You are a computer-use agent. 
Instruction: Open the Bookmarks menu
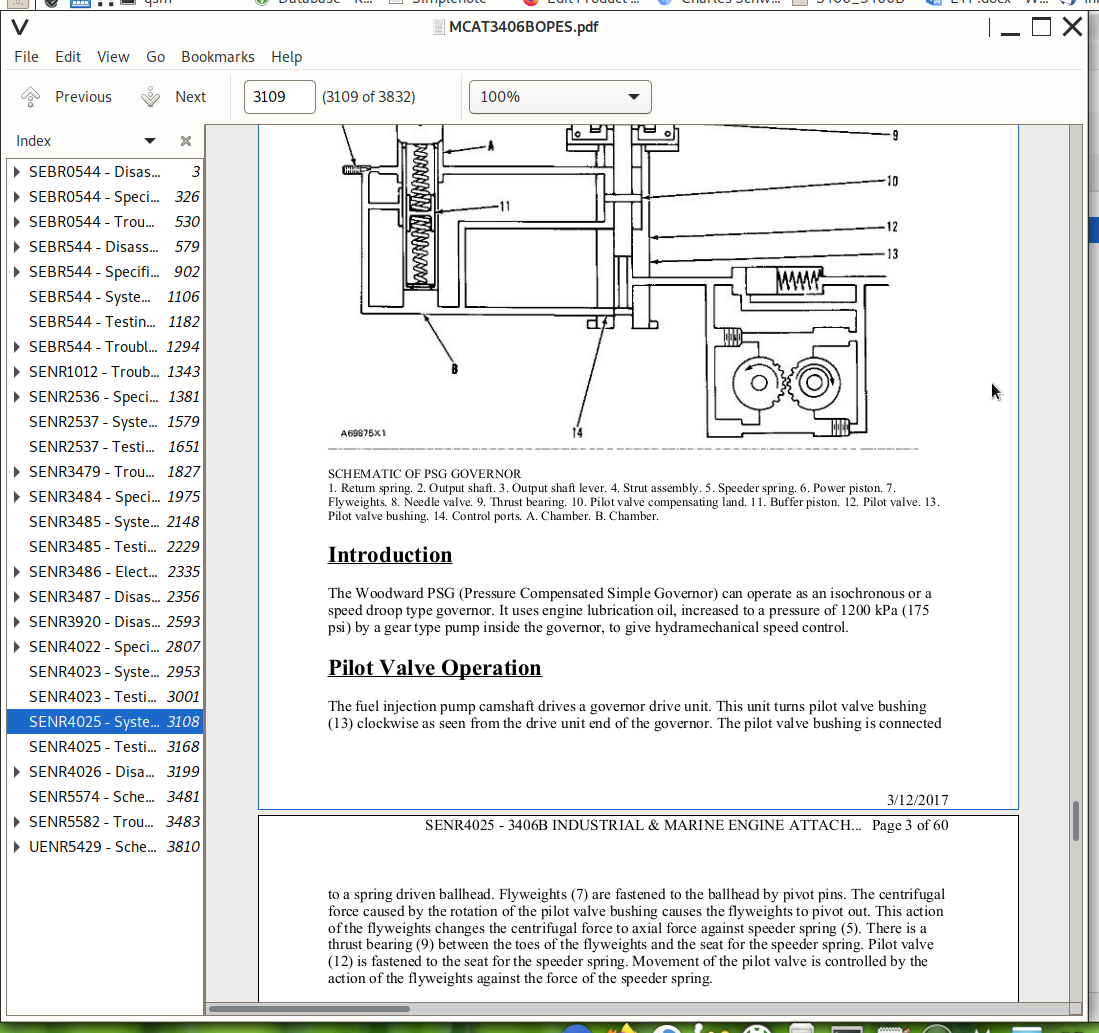(x=217, y=57)
